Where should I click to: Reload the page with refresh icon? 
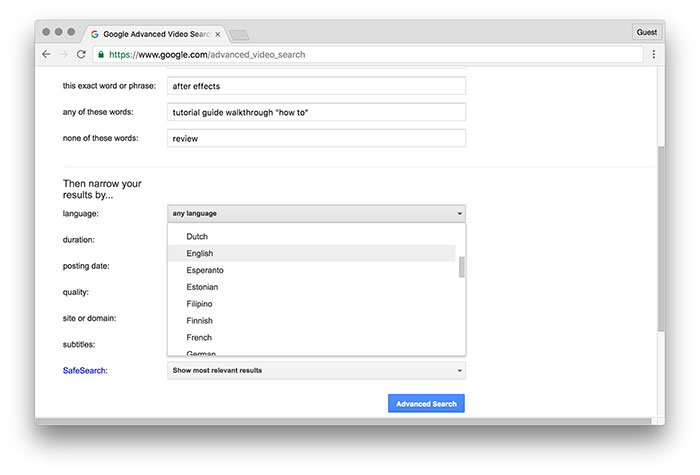click(81, 54)
